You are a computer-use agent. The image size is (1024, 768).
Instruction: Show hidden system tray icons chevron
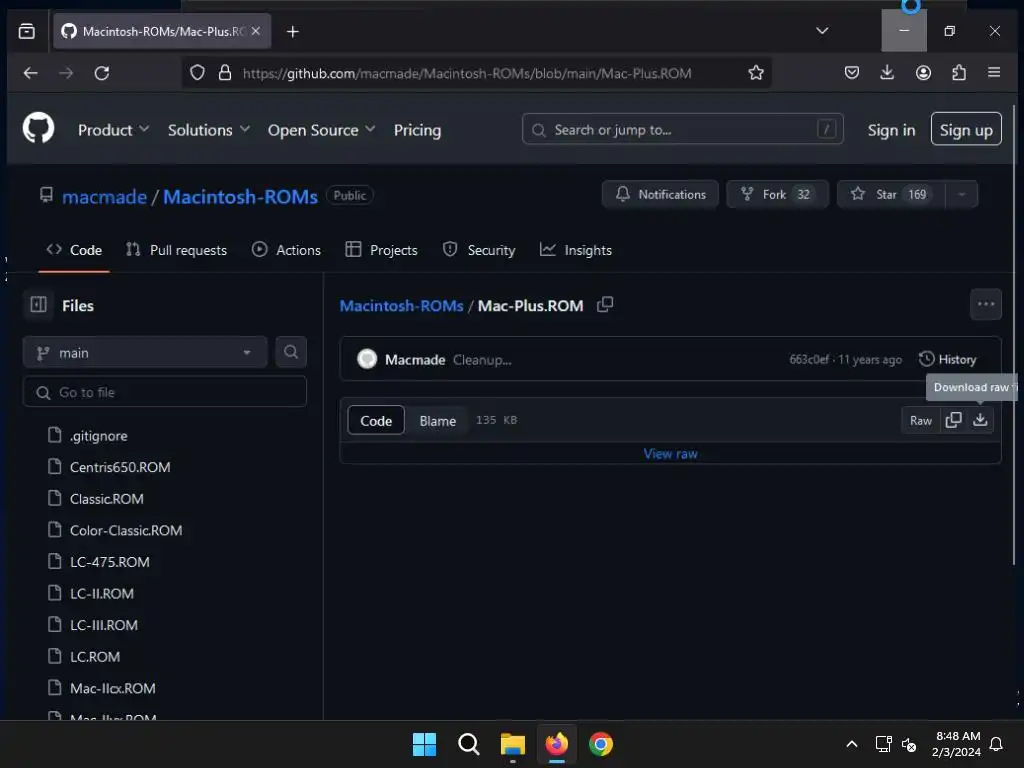click(852, 744)
